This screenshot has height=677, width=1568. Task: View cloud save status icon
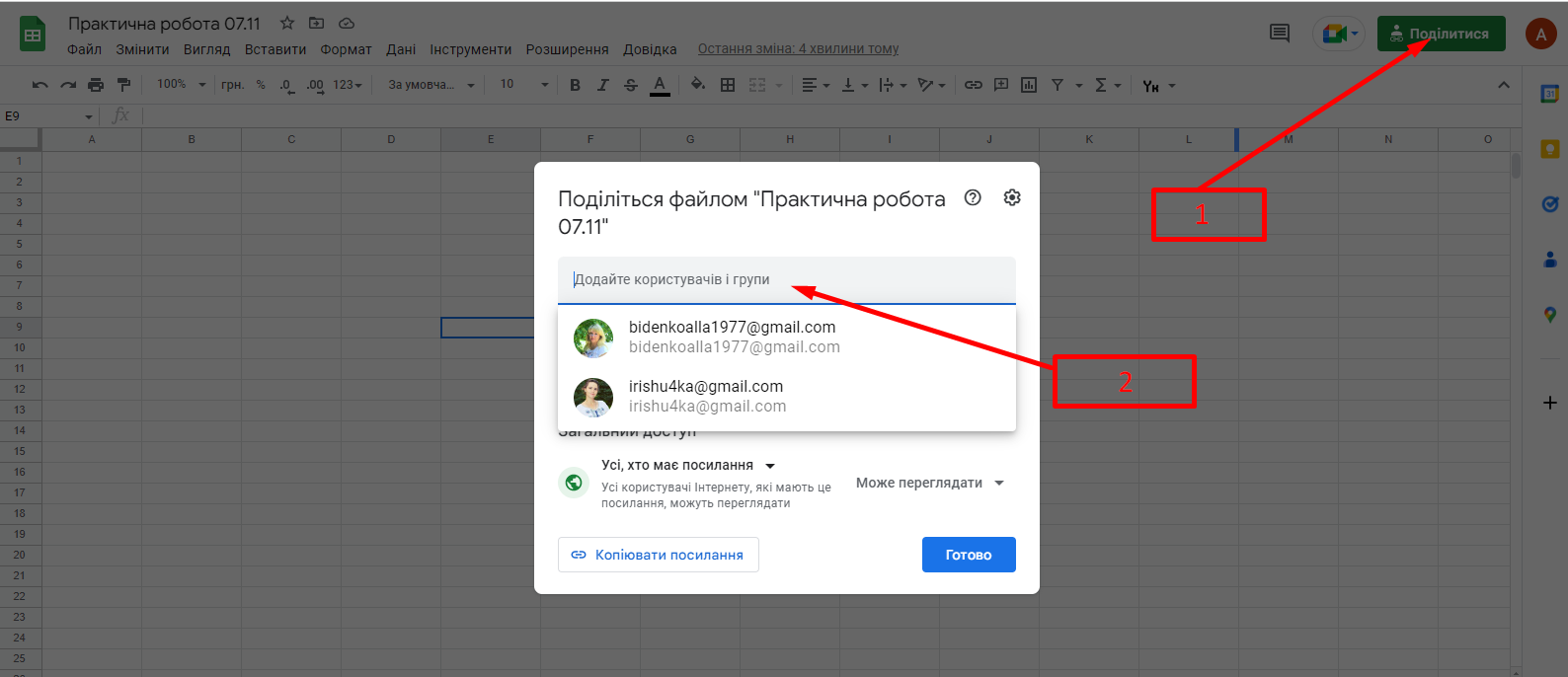point(347,23)
